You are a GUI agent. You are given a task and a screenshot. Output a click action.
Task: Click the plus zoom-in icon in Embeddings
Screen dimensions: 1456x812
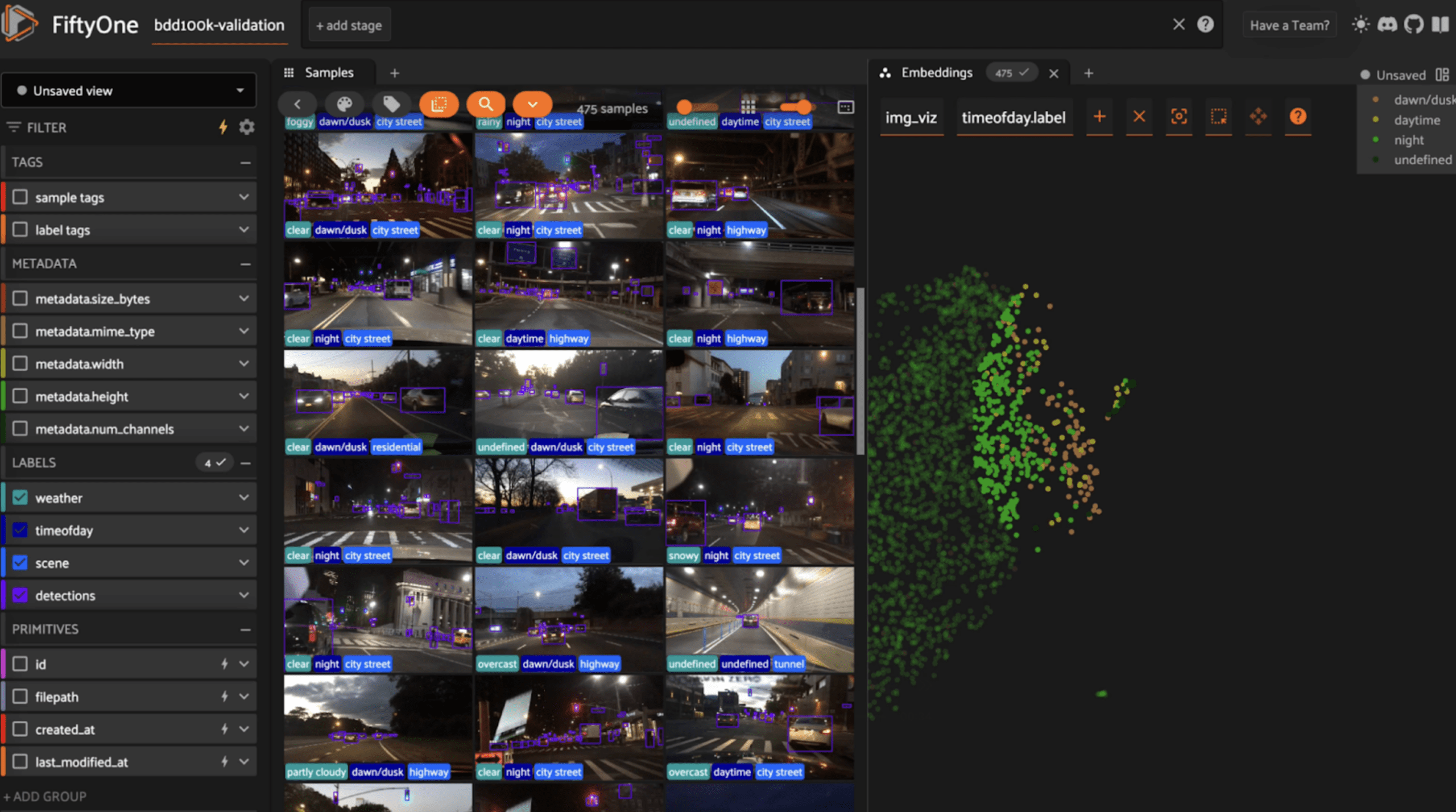(x=1099, y=117)
